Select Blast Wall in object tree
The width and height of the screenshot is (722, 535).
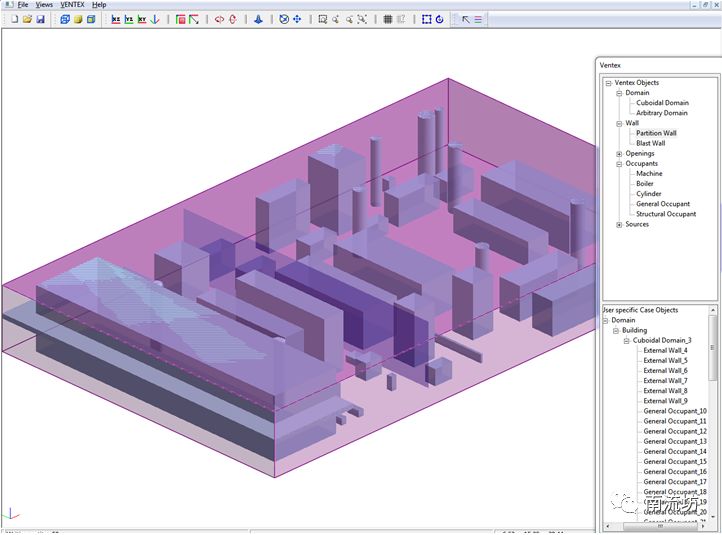pyautogui.click(x=650, y=143)
